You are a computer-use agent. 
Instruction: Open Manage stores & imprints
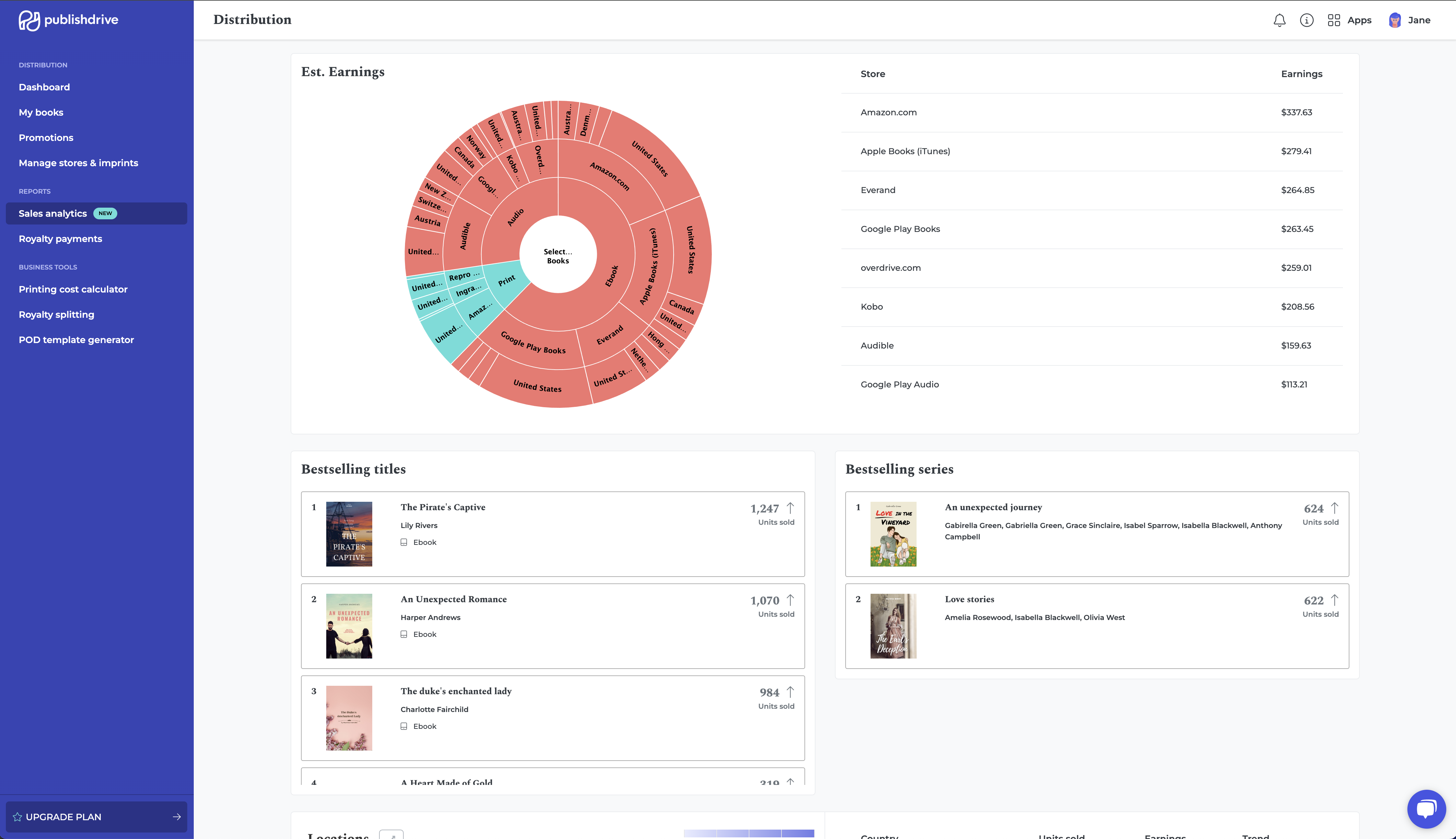78,163
